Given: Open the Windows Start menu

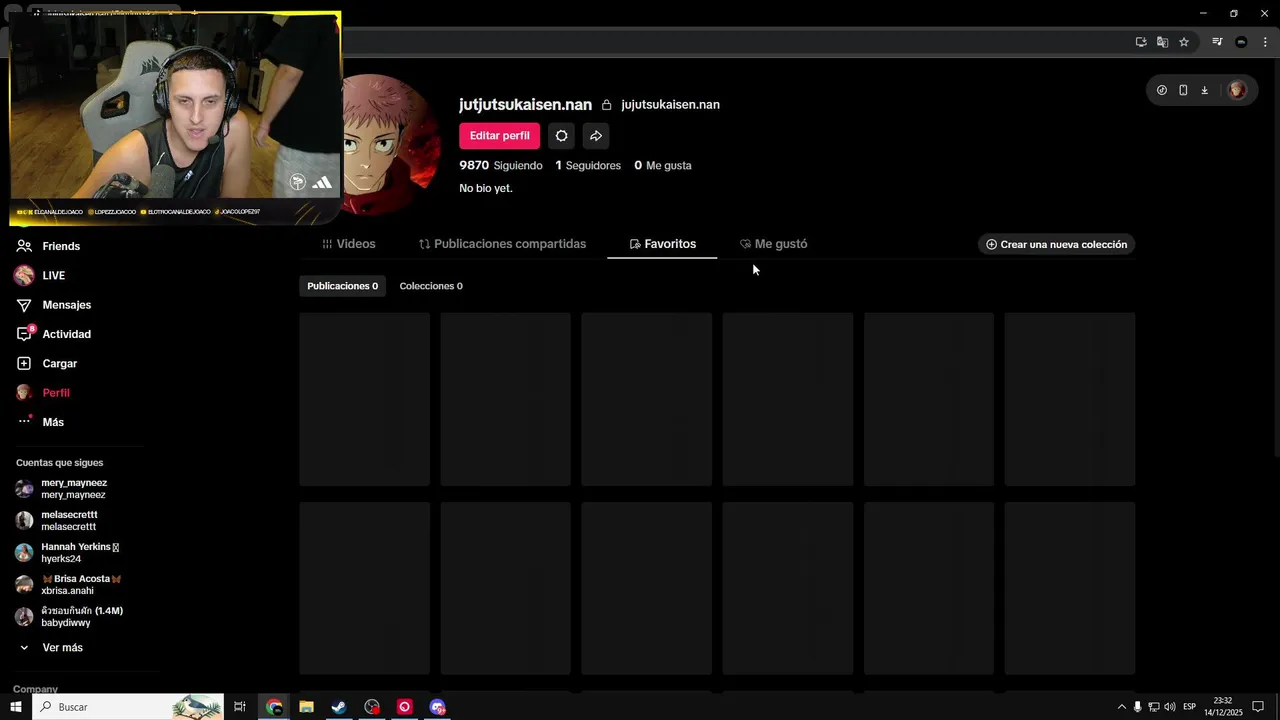Looking at the screenshot, I should (x=16, y=707).
